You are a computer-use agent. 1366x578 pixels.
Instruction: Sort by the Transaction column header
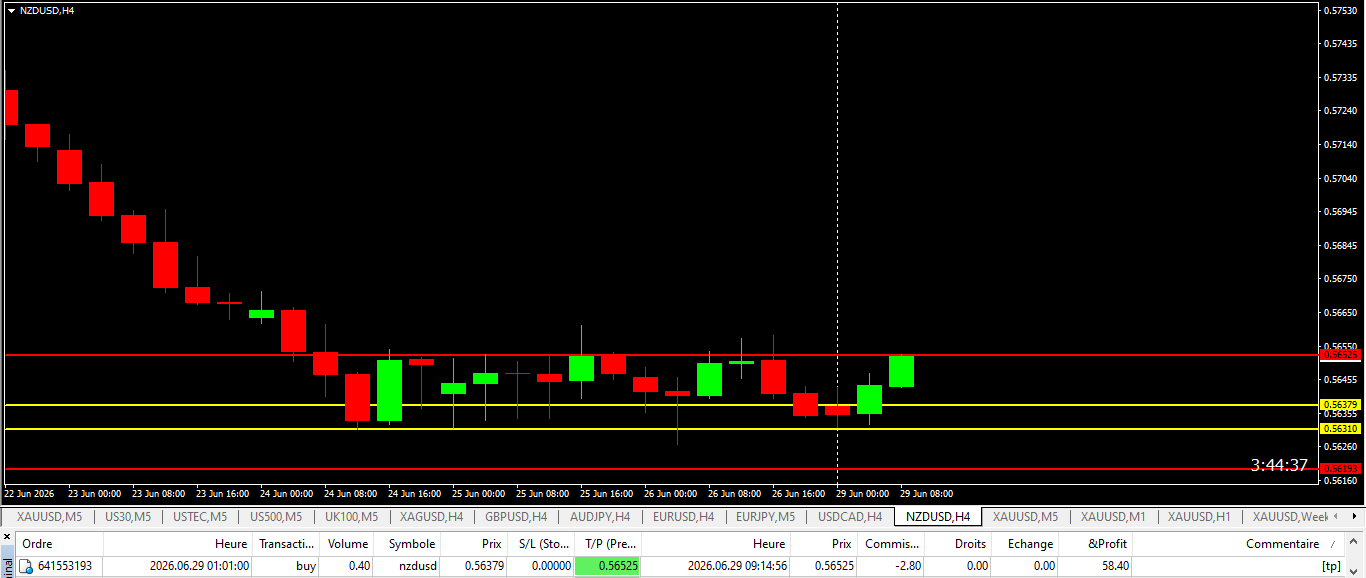coord(286,544)
